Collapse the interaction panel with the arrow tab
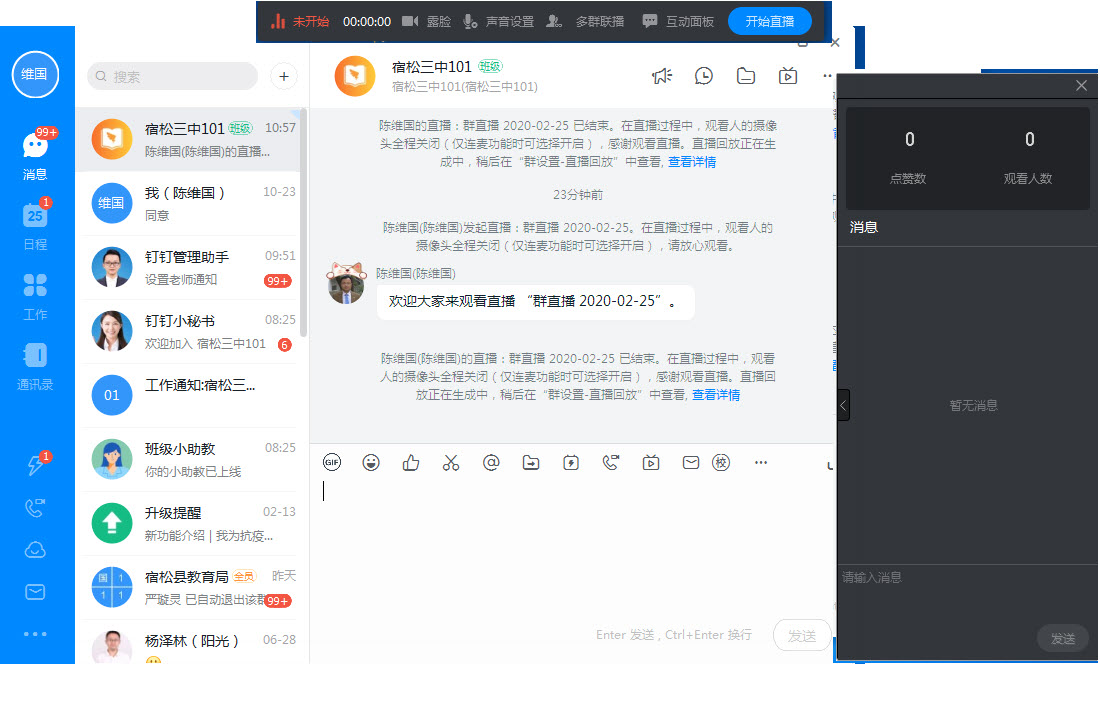The height and width of the screenshot is (720, 1100). click(843, 405)
